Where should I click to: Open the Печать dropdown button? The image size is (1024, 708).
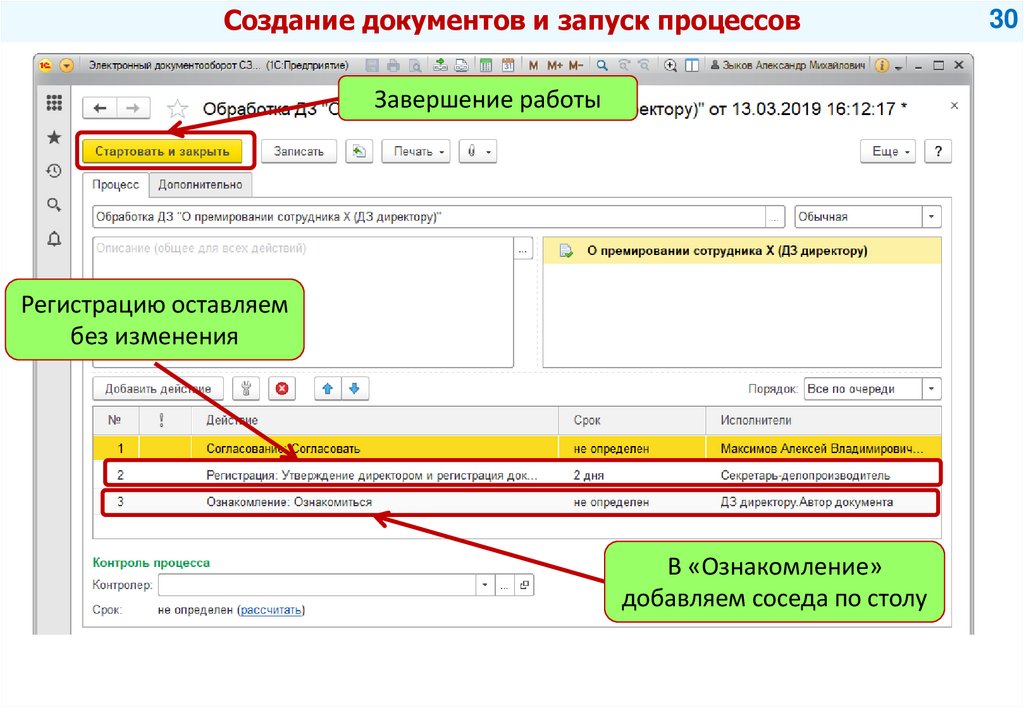(x=416, y=152)
